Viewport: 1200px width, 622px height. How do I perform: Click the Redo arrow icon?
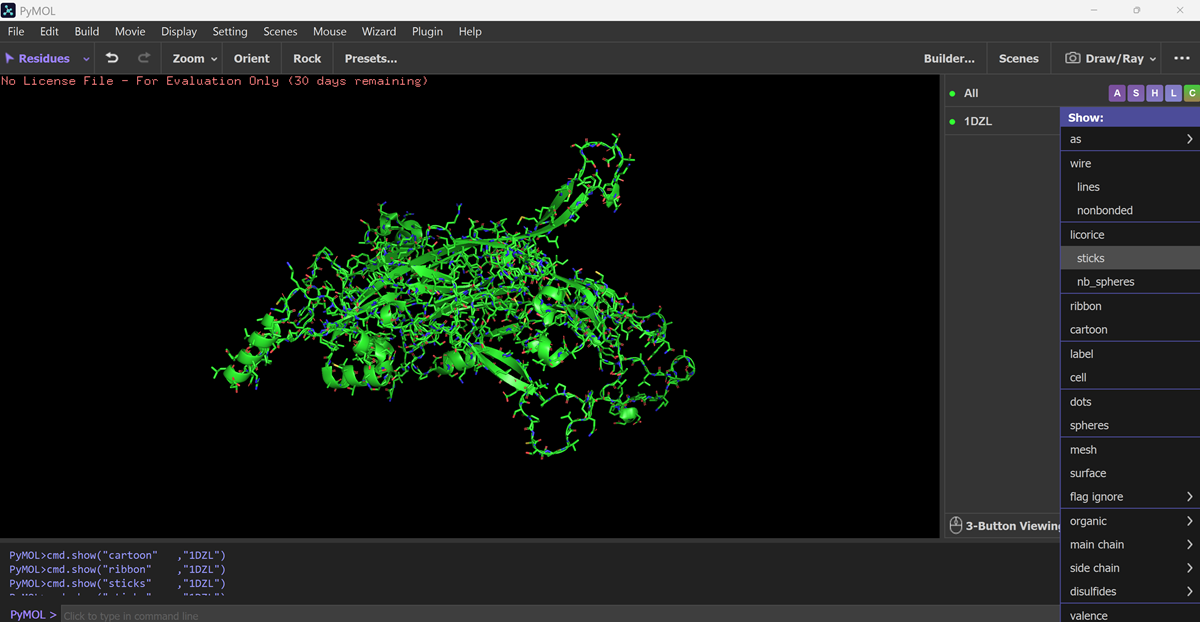coord(144,58)
